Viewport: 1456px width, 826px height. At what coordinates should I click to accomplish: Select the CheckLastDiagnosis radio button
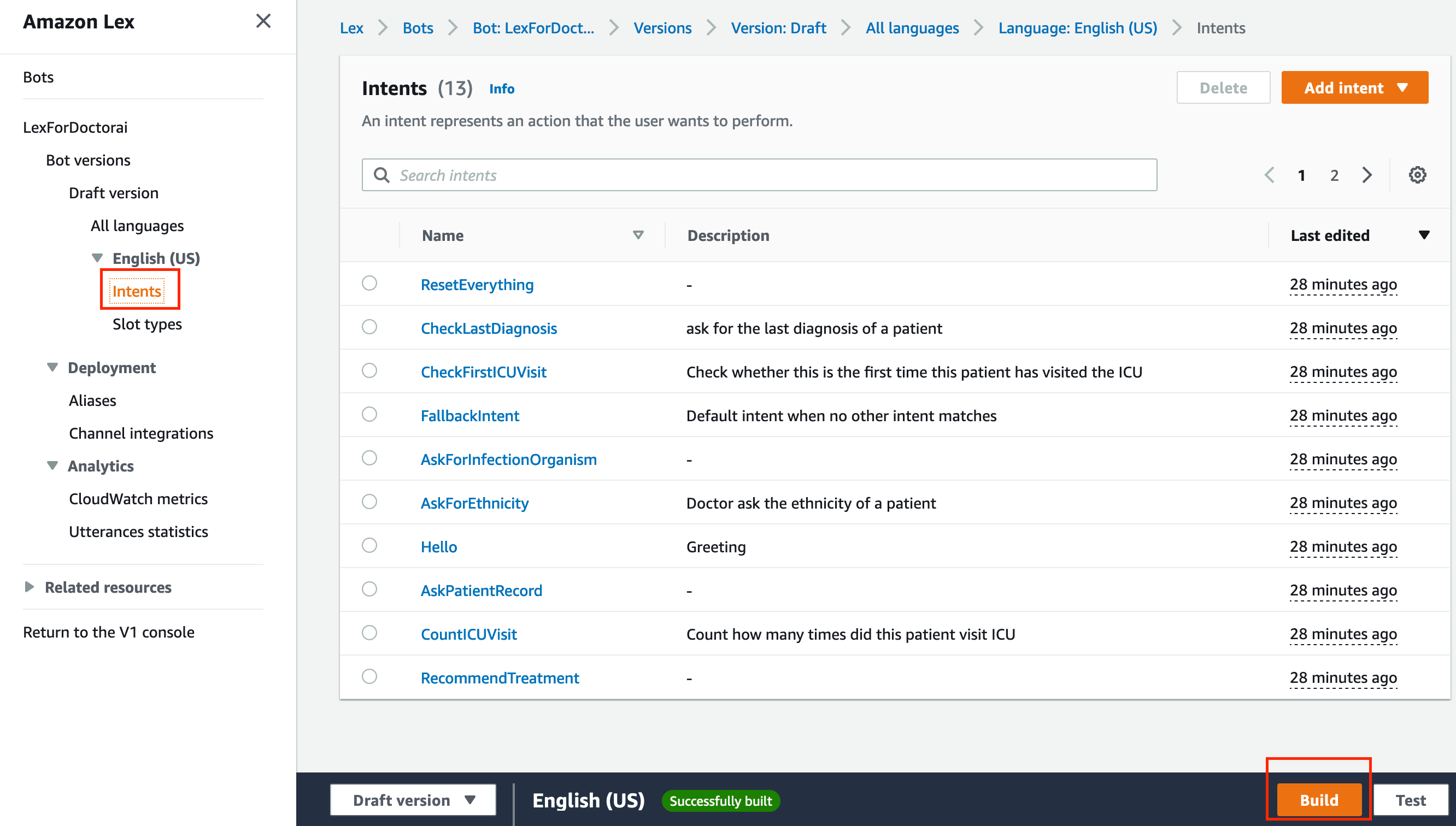[x=369, y=327]
